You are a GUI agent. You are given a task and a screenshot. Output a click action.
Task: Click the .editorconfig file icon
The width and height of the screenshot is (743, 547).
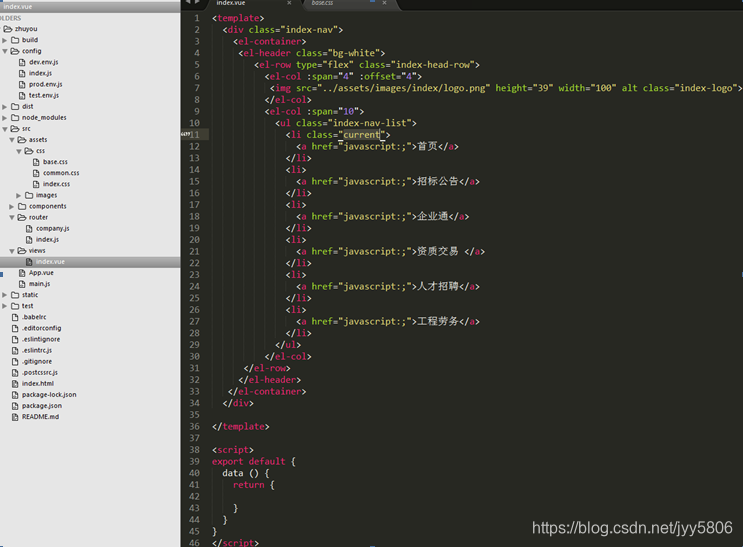pyautogui.click(x=15, y=328)
